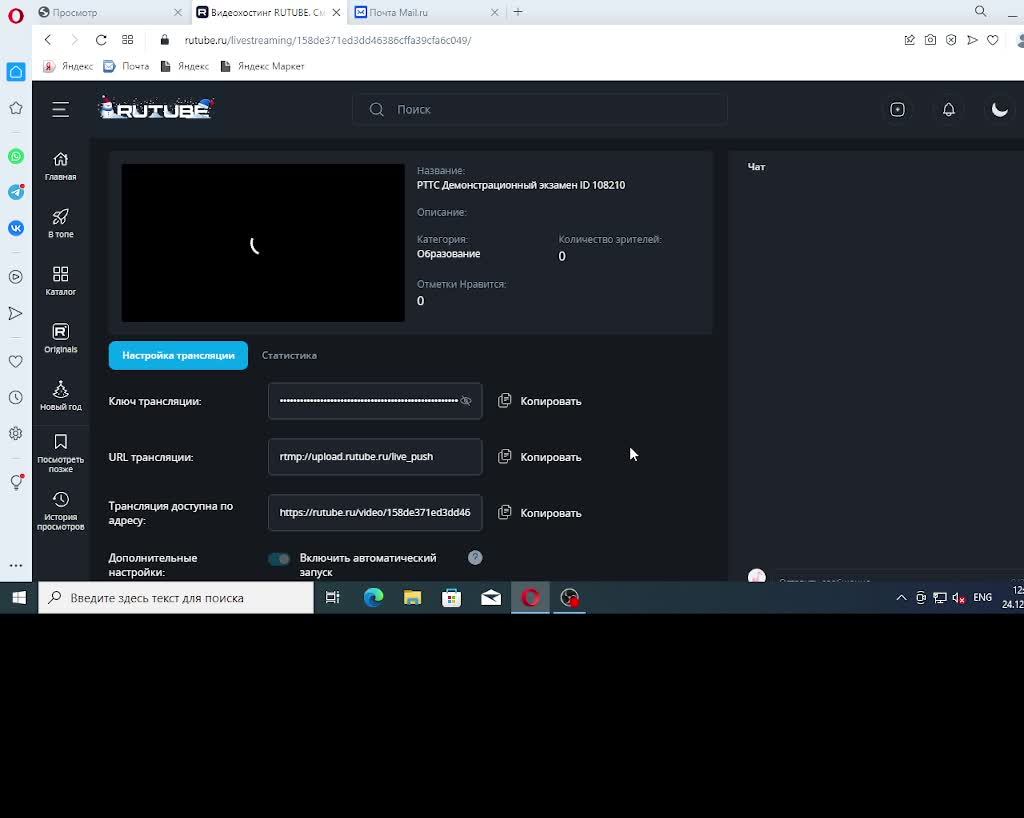
Task: Open Новый год section
Action: (61, 396)
